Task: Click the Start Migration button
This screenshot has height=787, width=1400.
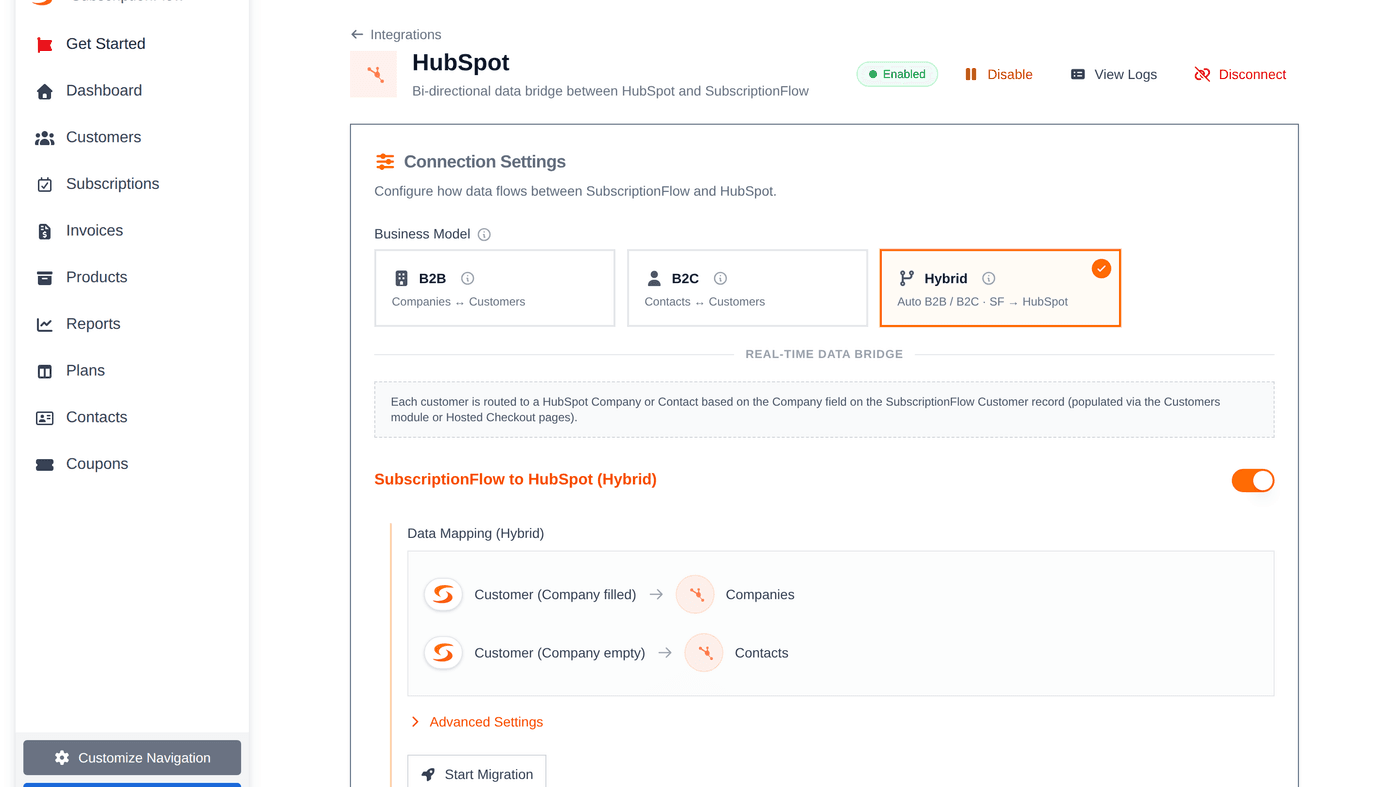Action: [477, 774]
